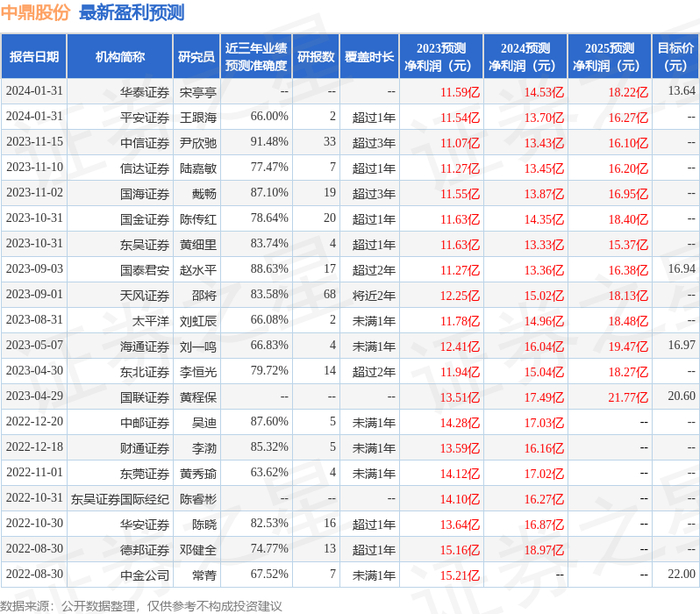The height and width of the screenshot is (614, 700).
Task: Select 2023 forecast 15.21亿
Action: (460, 576)
